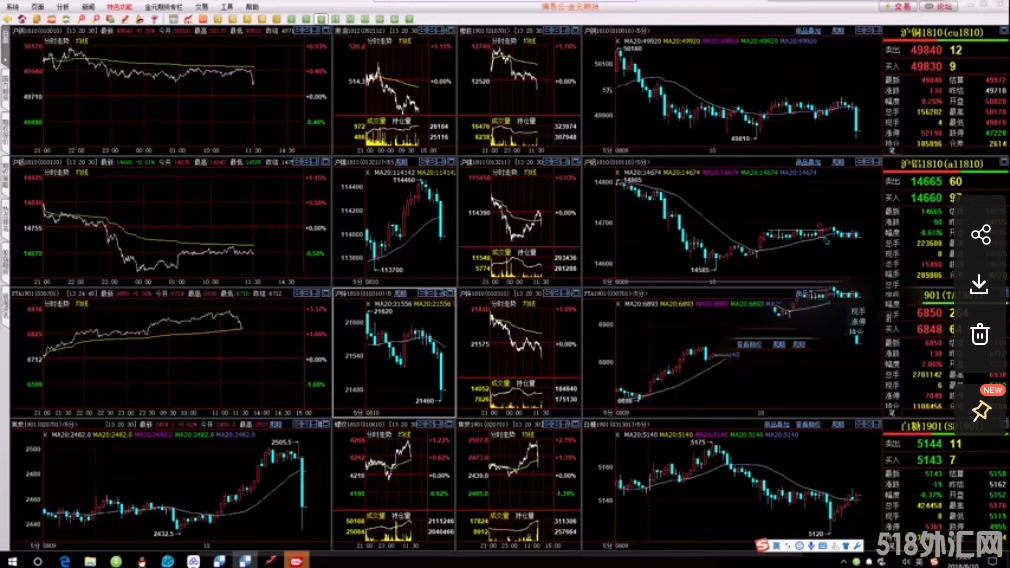Click the trash delete icon on overlay
1010x568 pixels.
click(x=980, y=334)
